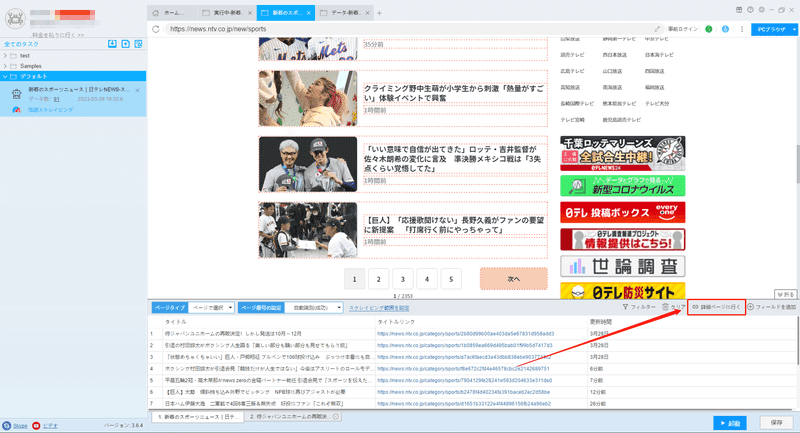Click the 新型コロナウイルス green banner
Screen dimensions: 800x433
(622, 186)
